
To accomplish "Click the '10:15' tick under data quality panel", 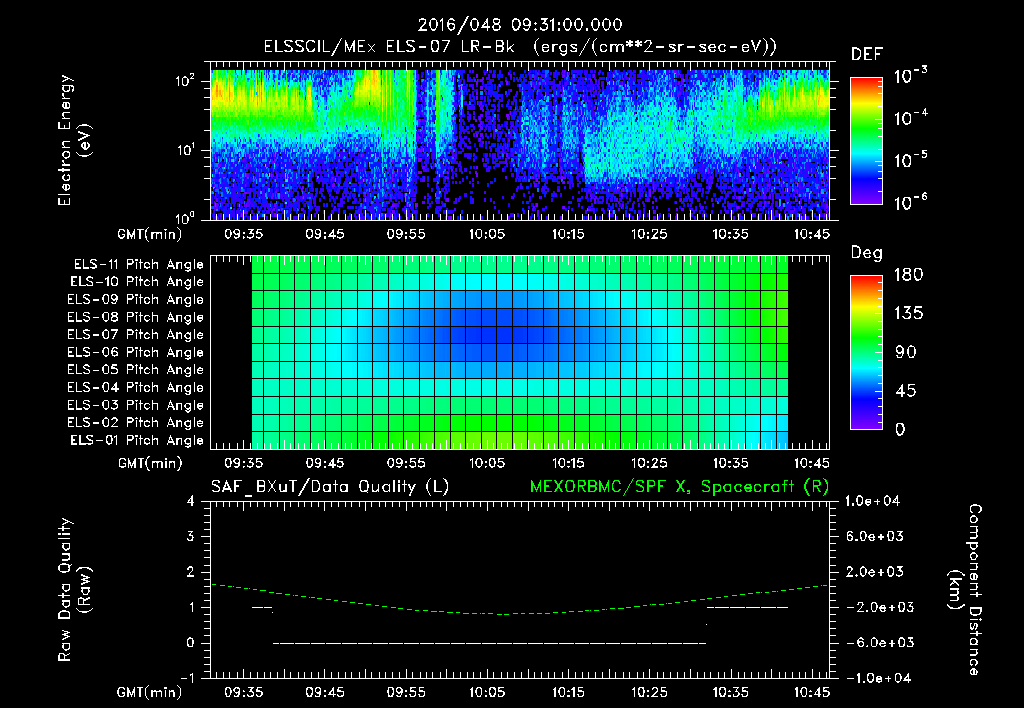I will tap(568, 692).
